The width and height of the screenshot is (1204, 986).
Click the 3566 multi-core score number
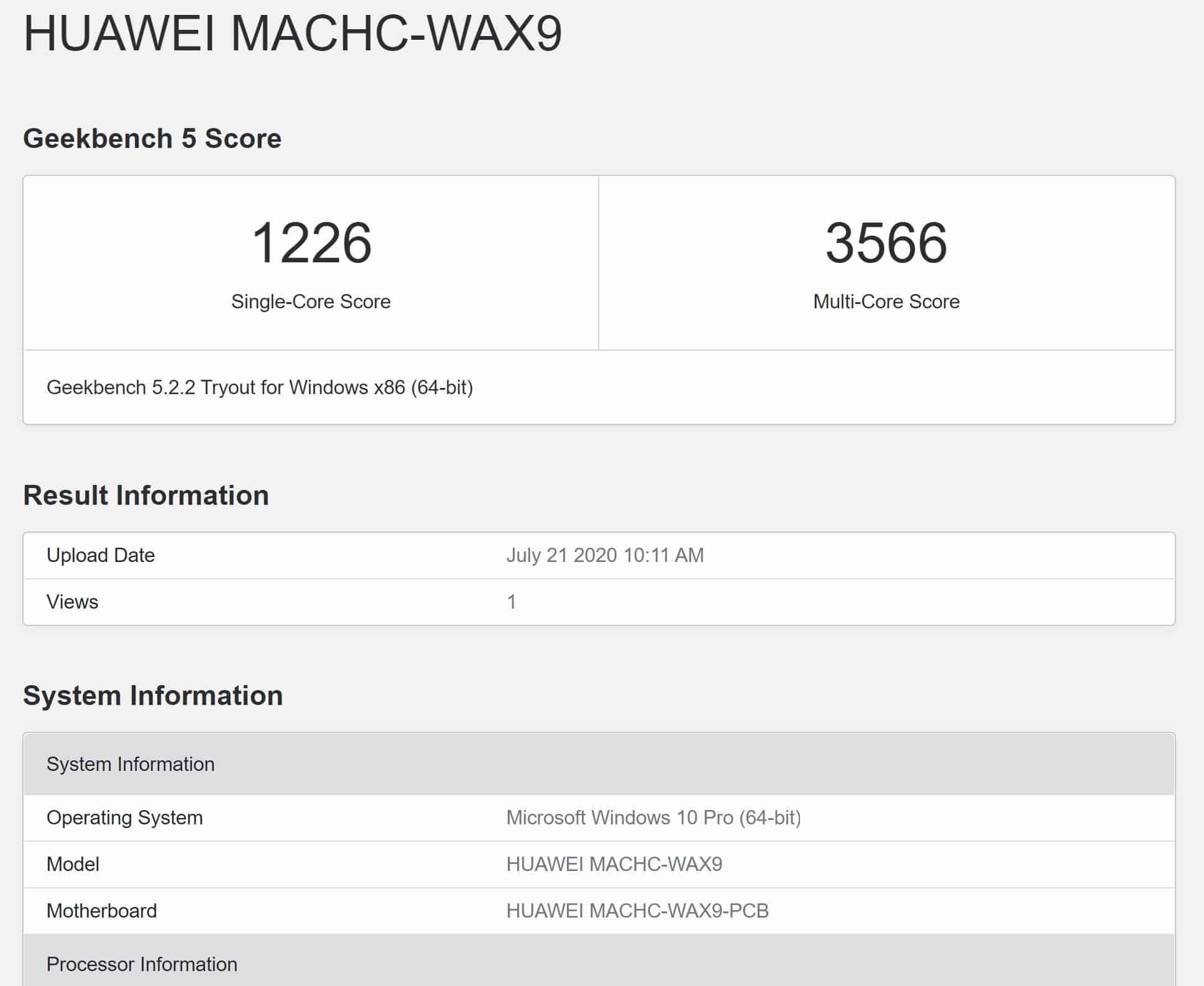pyautogui.click(x=886, y=243)
